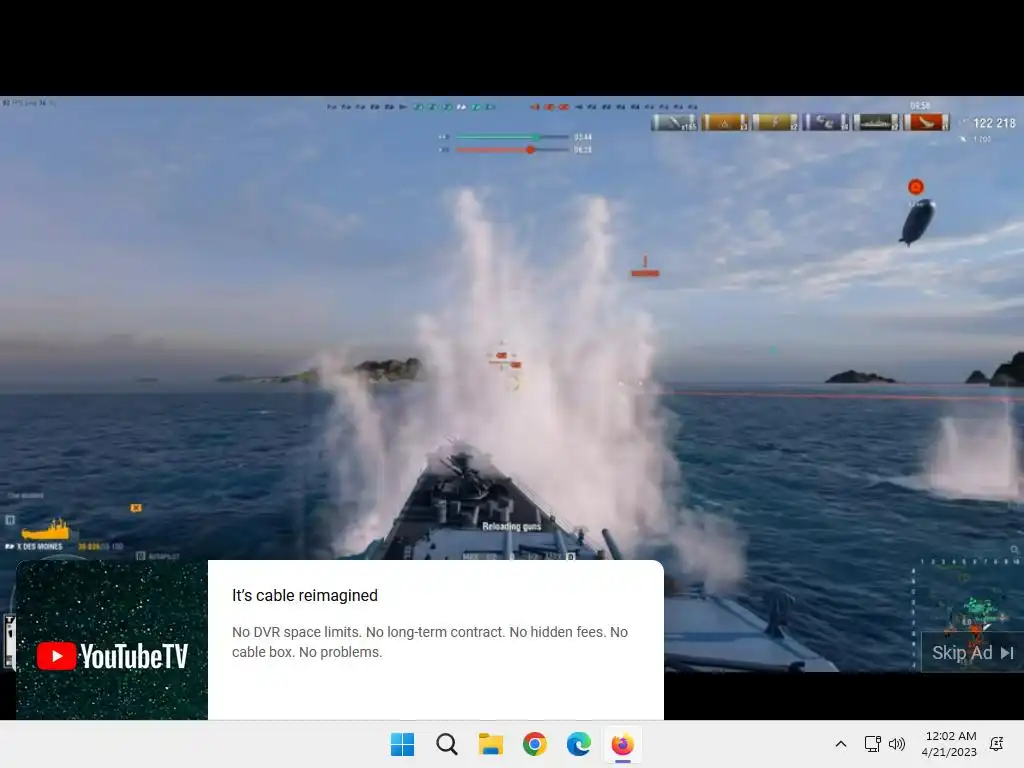The height and width of the screenshot is (768, 1024).
Task: Click the 122 218 score readout
Action: [994, 123]
